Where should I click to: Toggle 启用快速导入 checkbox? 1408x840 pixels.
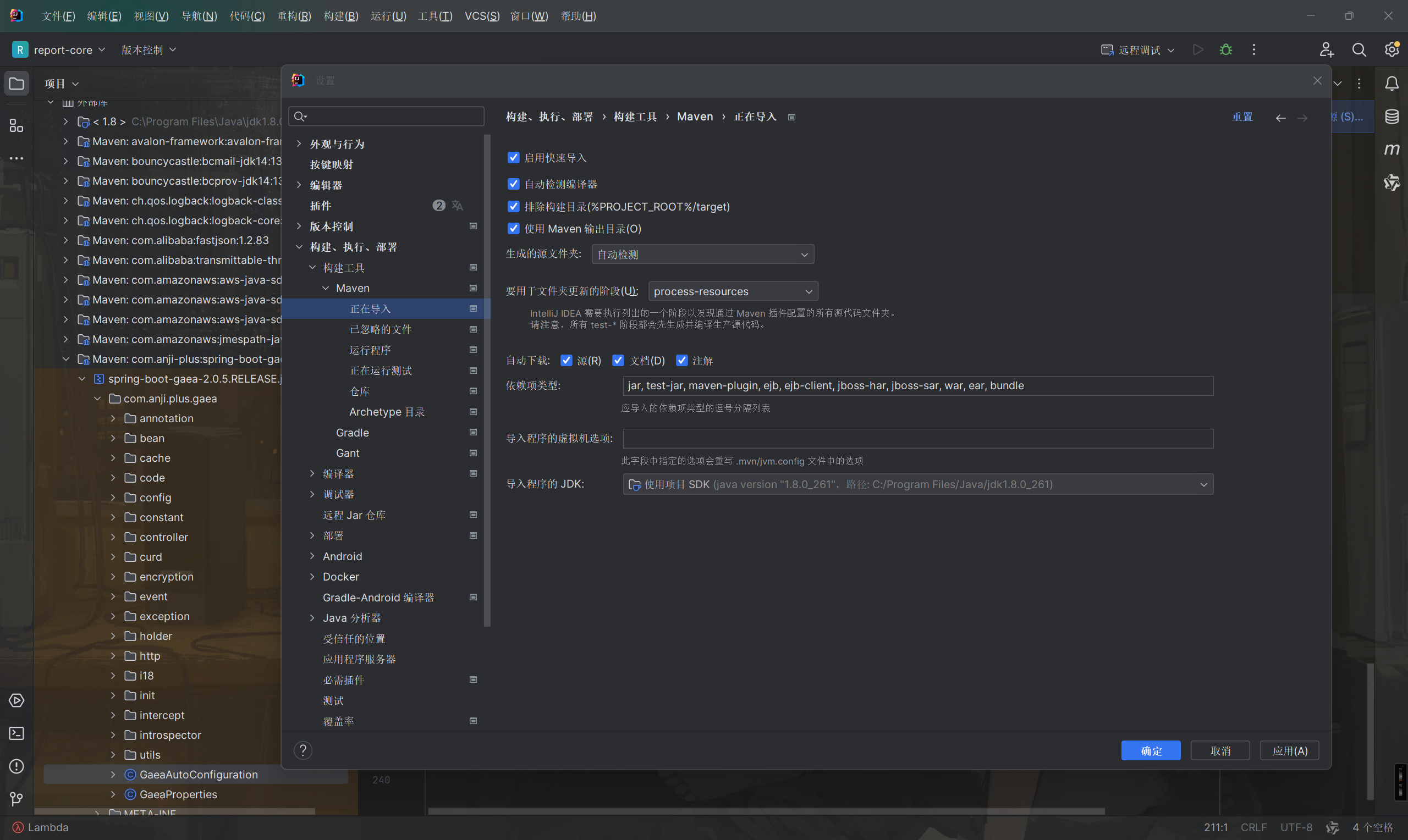coord(514,157)
